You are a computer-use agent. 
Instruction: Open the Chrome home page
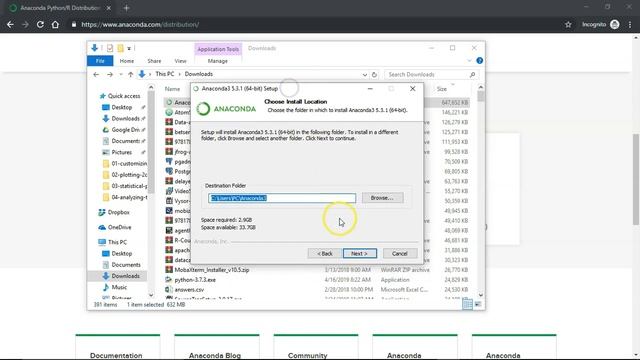pyautogui.click(x=55, y=24)
